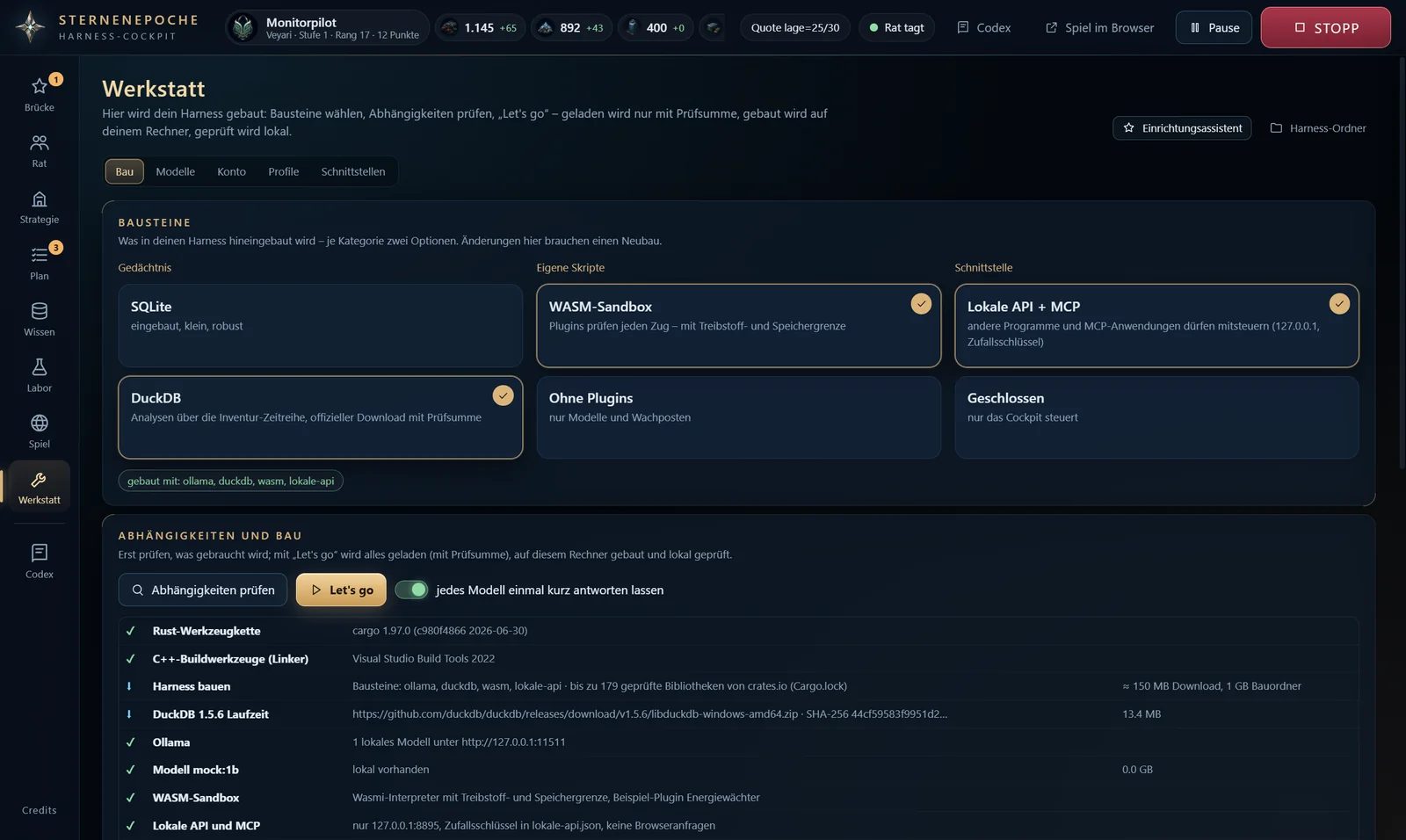Image resolution: width=1406 pixels, height=840 pixels.
Task: Click the 400 +0 resource indicator
Action: point(656,27)
